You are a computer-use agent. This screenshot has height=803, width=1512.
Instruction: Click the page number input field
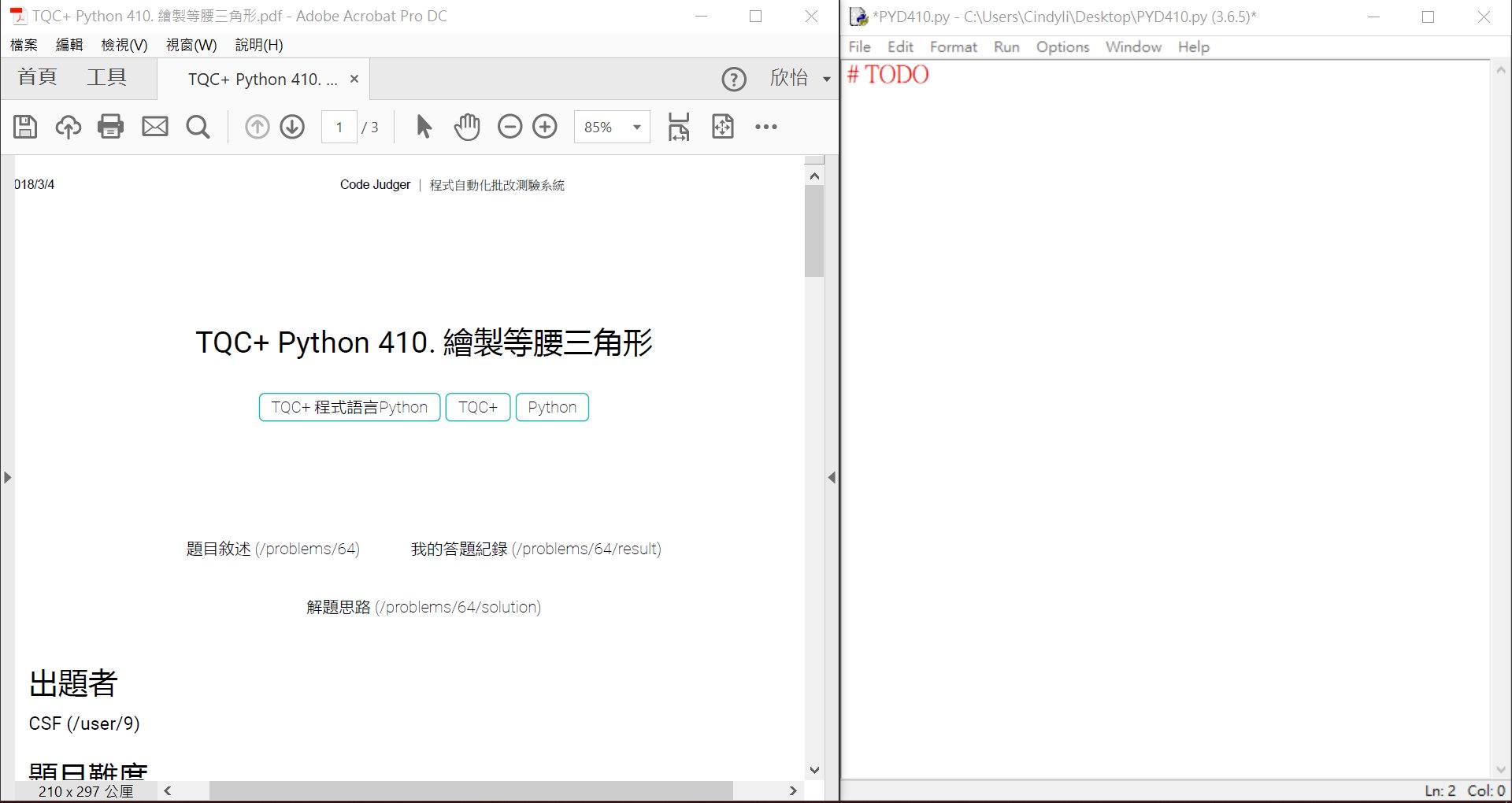(x=339, y=127)
